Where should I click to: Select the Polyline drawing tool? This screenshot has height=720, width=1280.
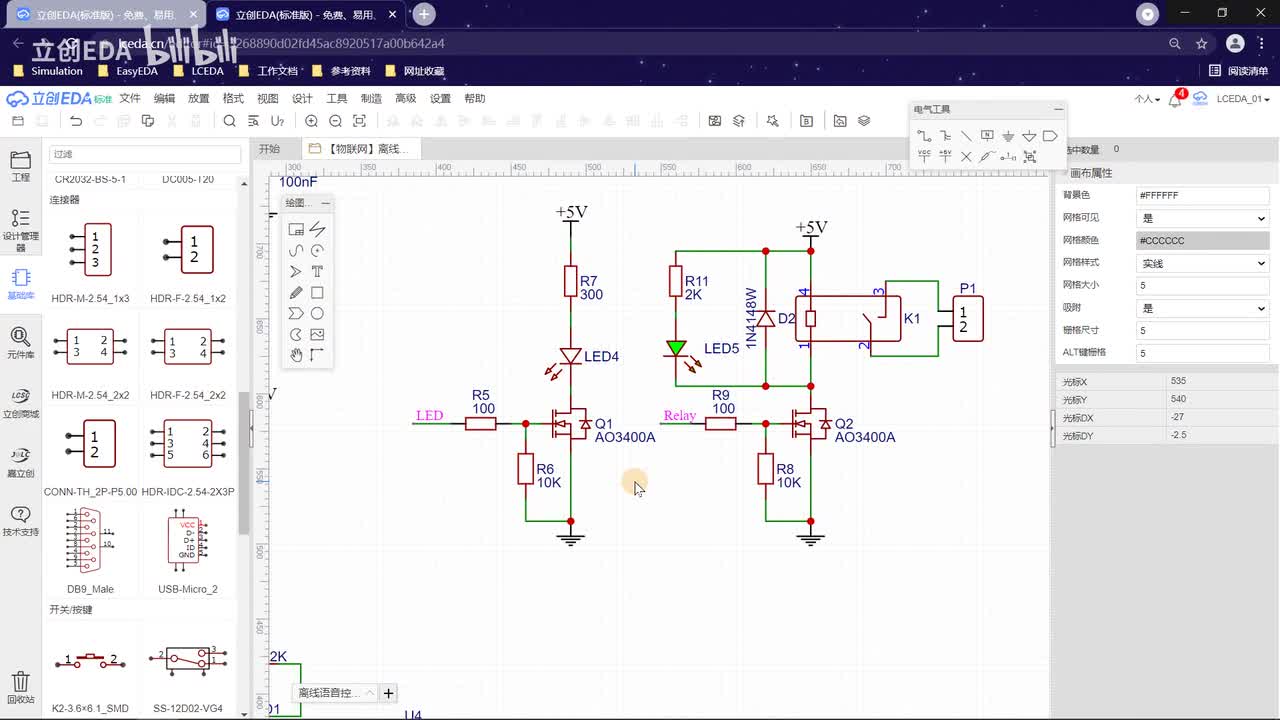tap(317, 230)
